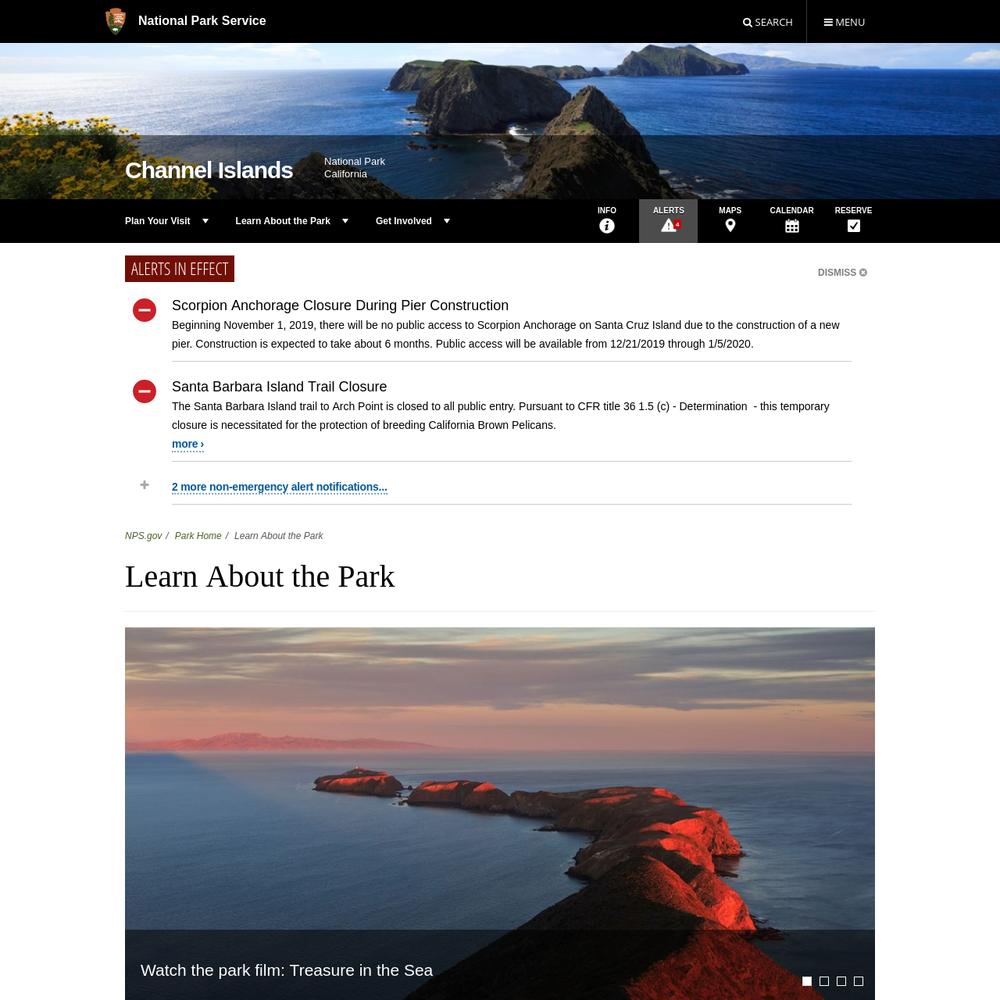The width and height of the screenshot is (1000, 1000).
Task: Select the fourth slideshow indicator square
Action: coord(858,981)
